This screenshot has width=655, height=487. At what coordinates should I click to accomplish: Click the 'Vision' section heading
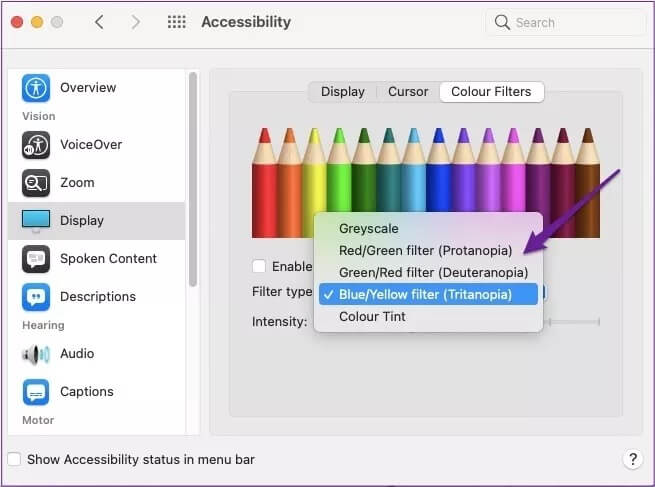click(38, 116)
